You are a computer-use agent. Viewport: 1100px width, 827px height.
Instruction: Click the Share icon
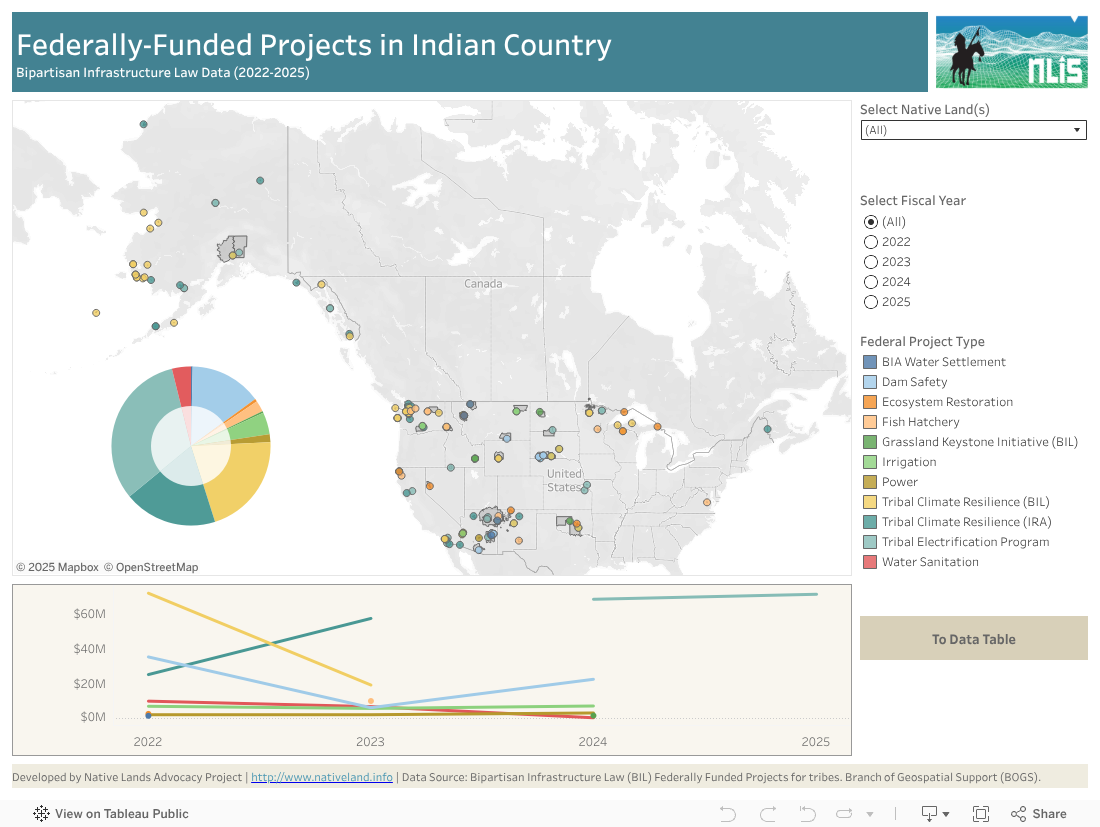click(x=1040, y=814)
